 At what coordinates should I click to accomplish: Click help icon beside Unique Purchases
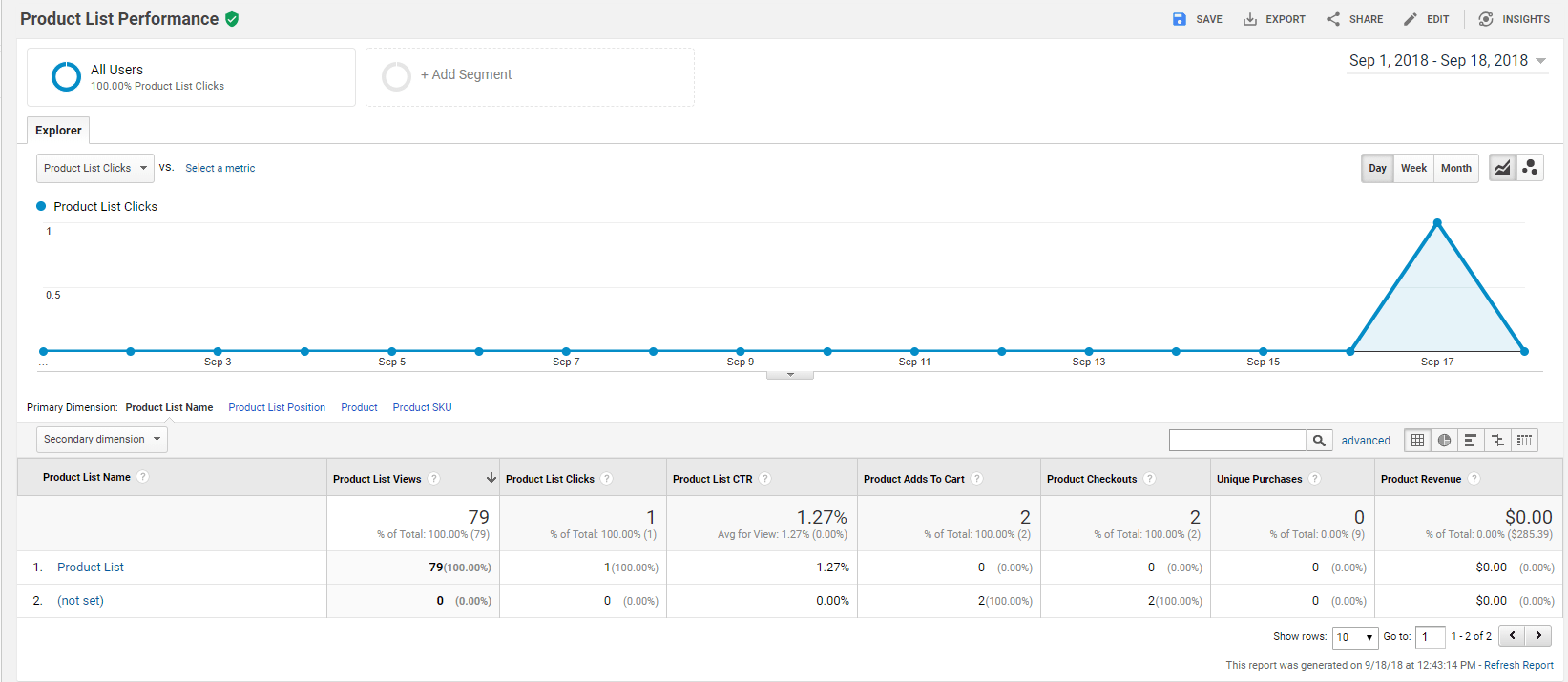1314,479
